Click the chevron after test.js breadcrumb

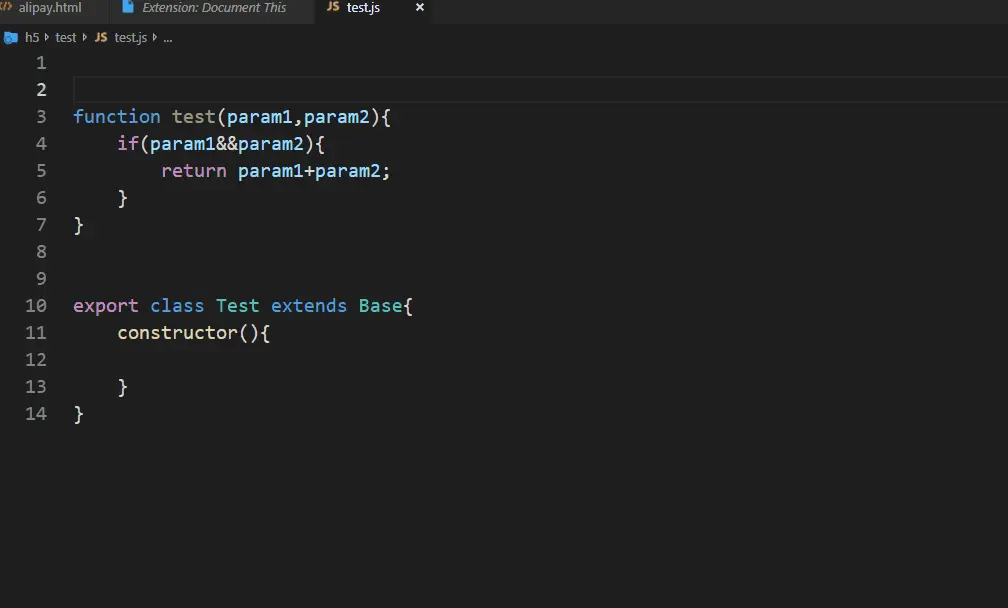(x=153, y=37)
